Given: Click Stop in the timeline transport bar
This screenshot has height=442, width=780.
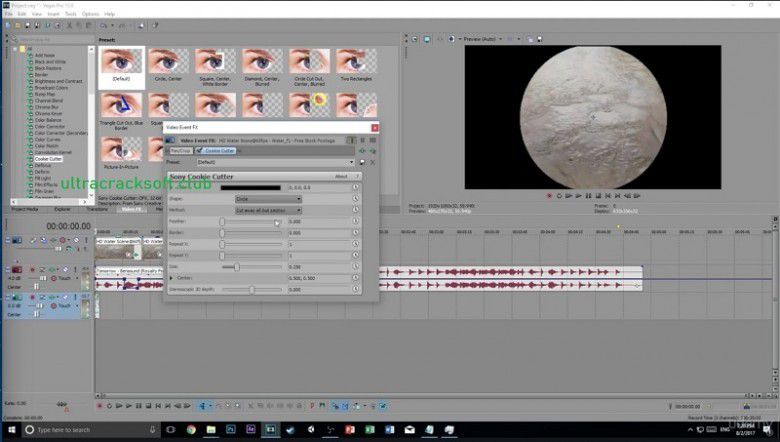Looking at the screenshot, I should click(148, 406).
